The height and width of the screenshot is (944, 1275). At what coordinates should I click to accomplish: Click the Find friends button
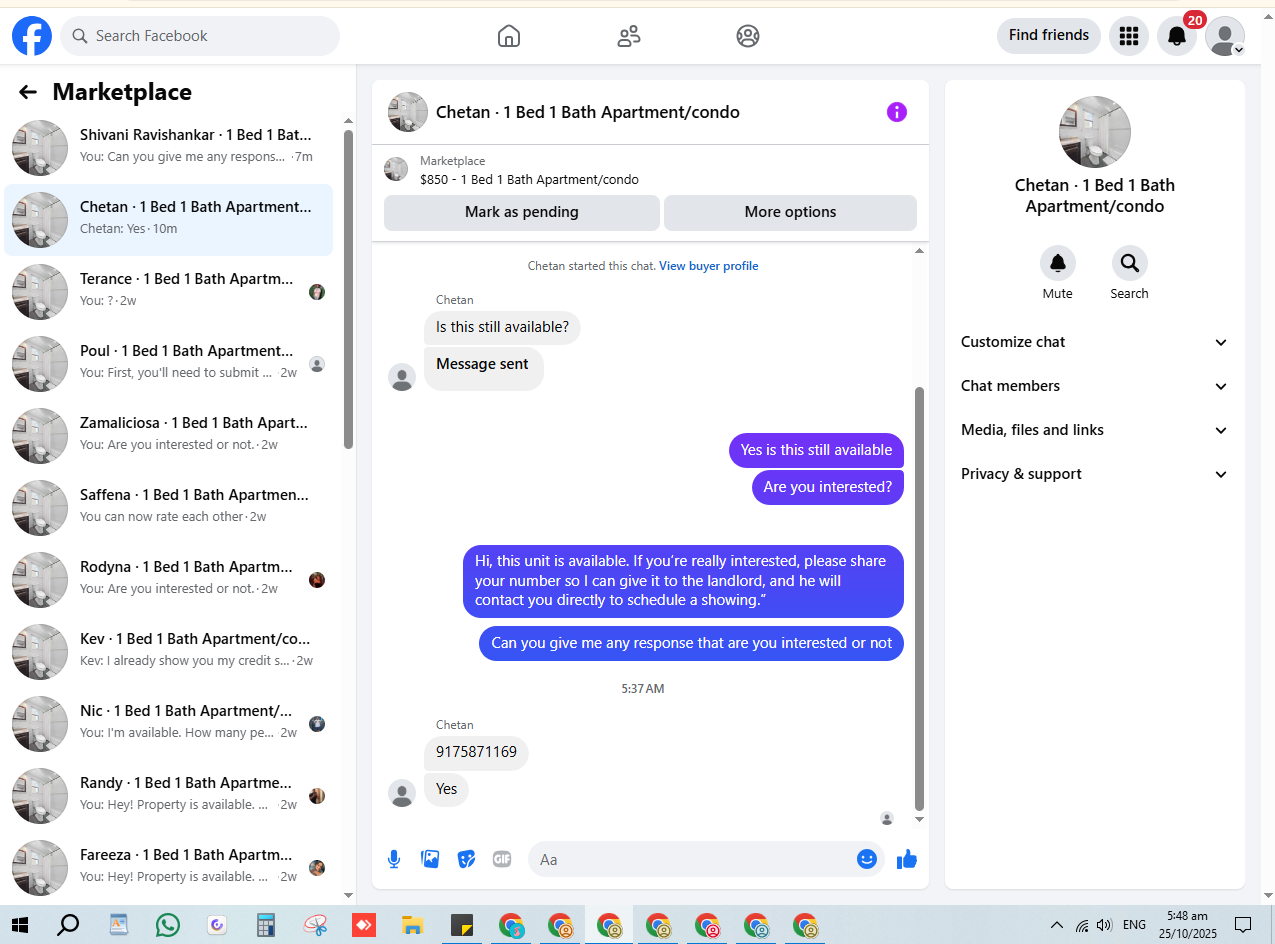pos(1049,36)
